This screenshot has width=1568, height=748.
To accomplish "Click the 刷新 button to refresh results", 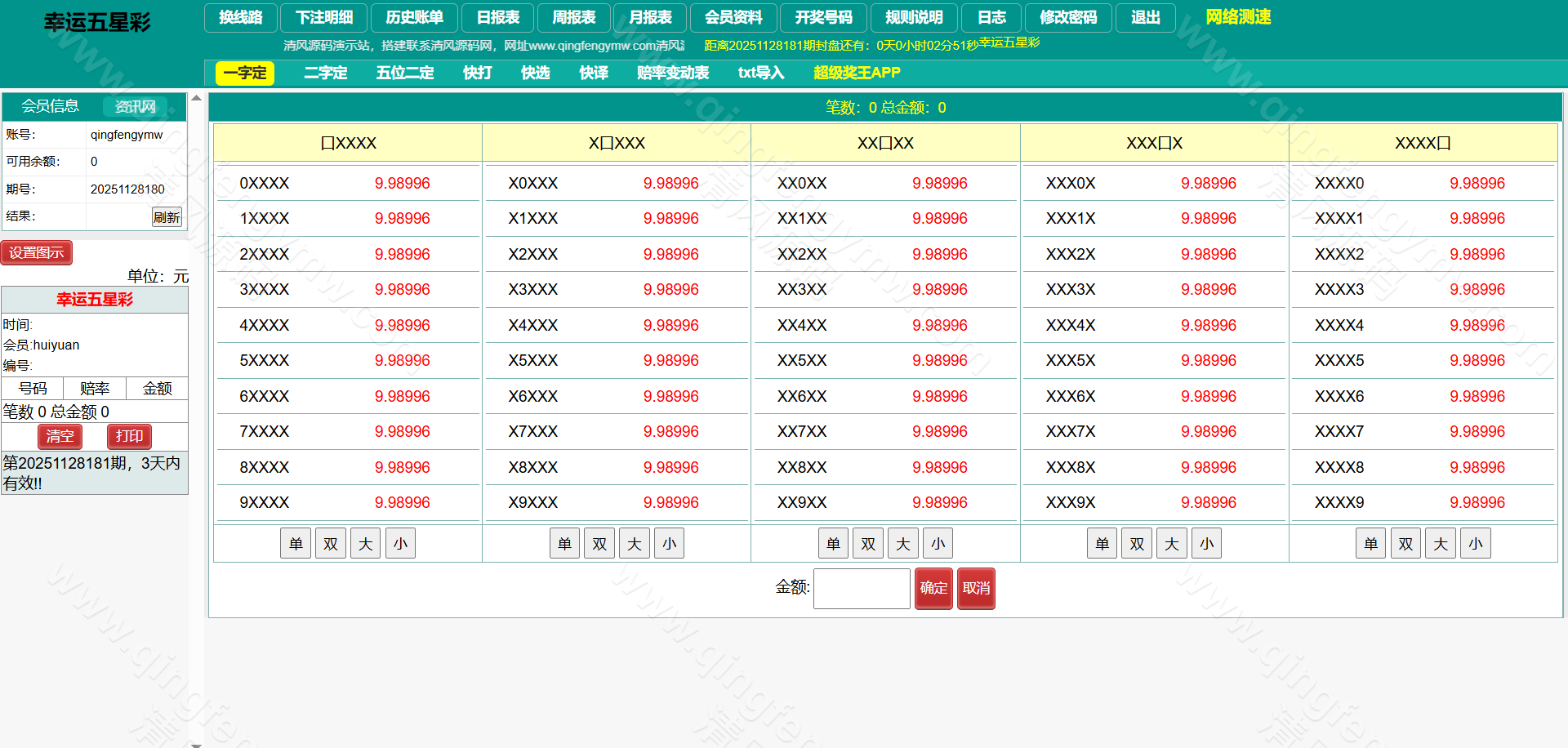I will pos(167,217).
